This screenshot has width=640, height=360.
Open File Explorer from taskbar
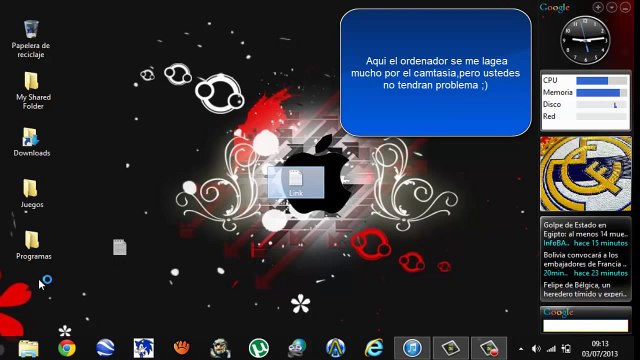click(x=28, y=348)
